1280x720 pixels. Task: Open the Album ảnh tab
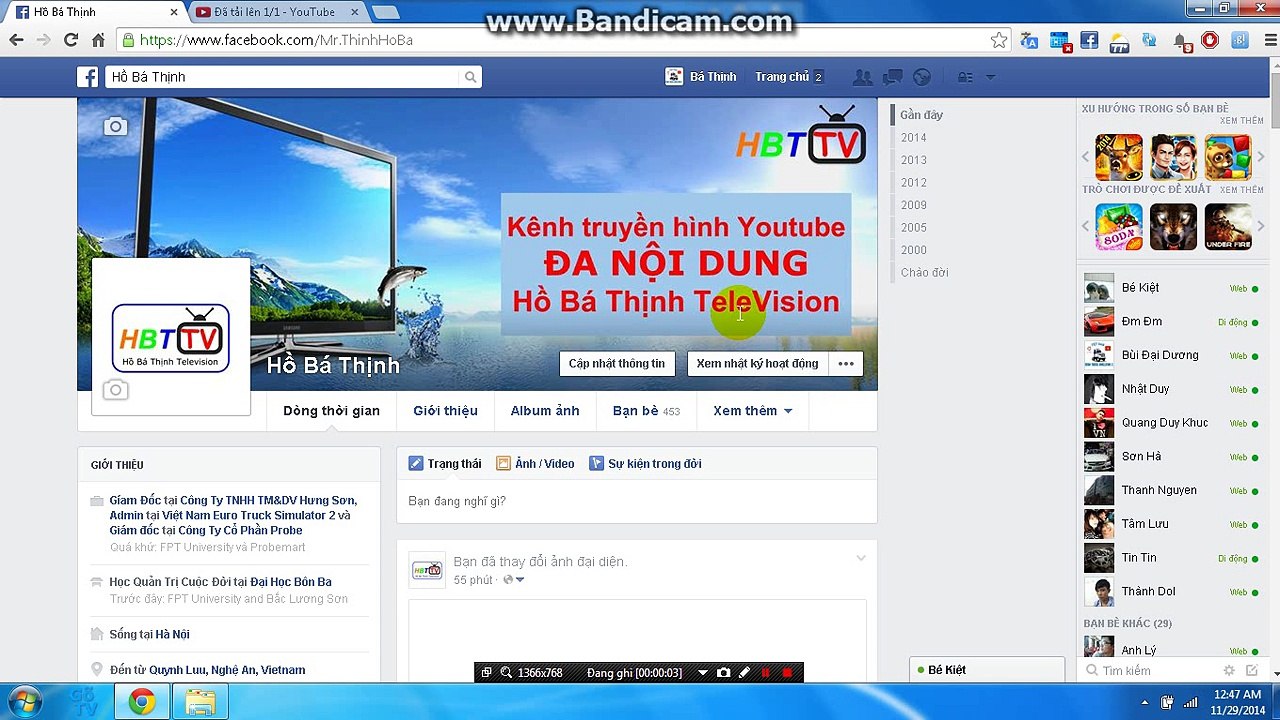click(545, 411)
